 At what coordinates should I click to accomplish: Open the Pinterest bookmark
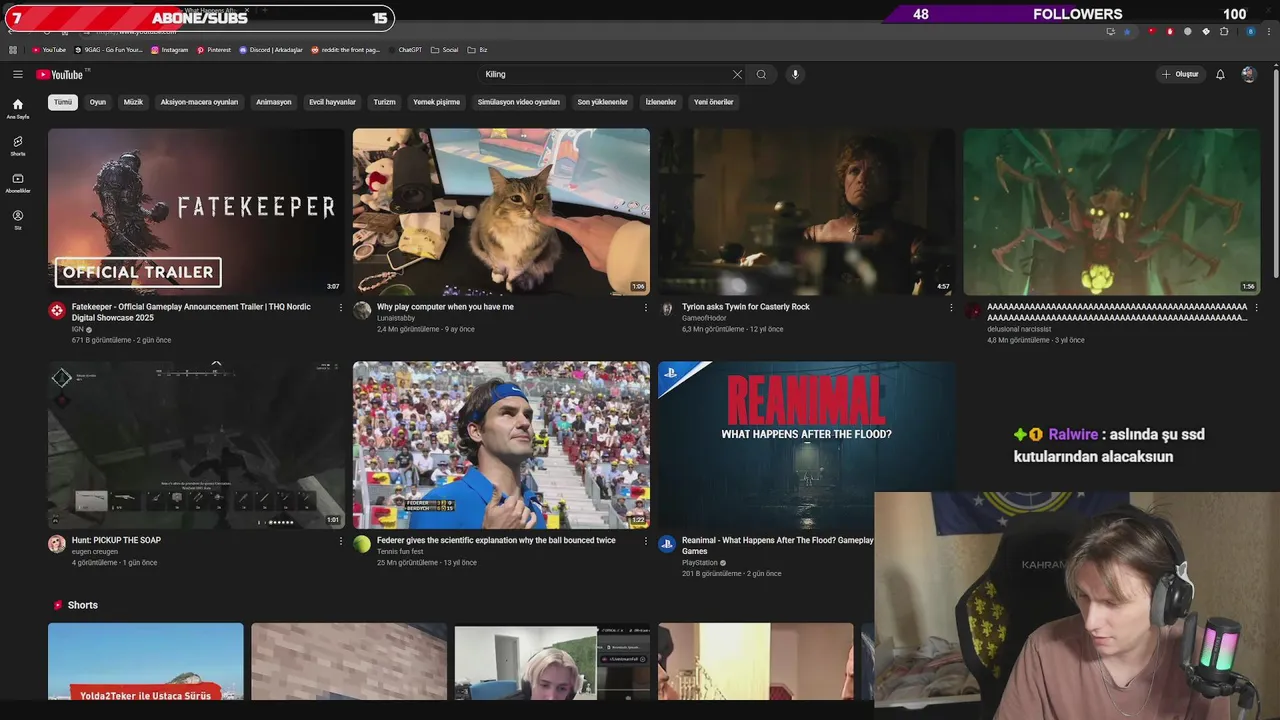pos(214,49)
